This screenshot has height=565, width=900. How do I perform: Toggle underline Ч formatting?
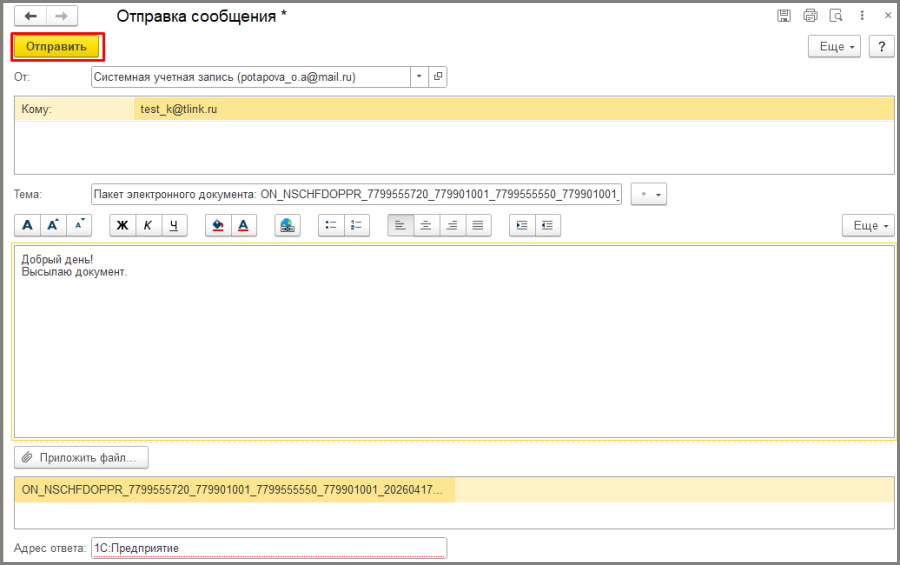click(x=174, y=225)
